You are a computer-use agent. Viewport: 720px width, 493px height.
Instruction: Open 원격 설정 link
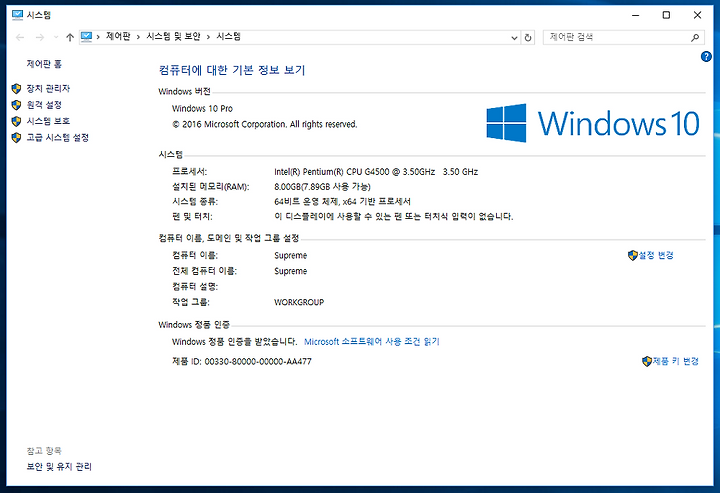point(44,105)
